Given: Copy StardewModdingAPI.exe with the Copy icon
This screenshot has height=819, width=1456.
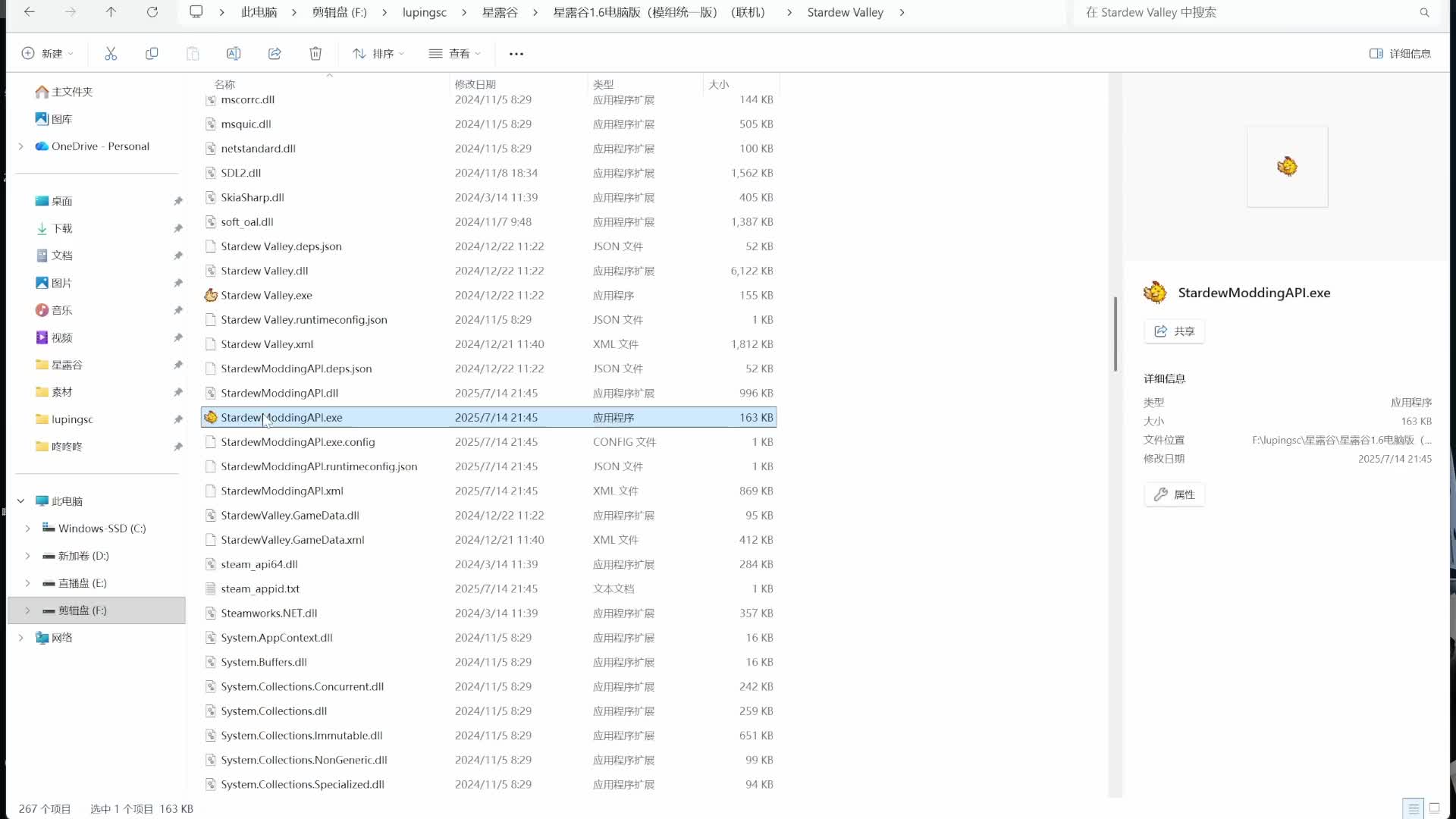Looking at the screenshot, I should [152, 53].
